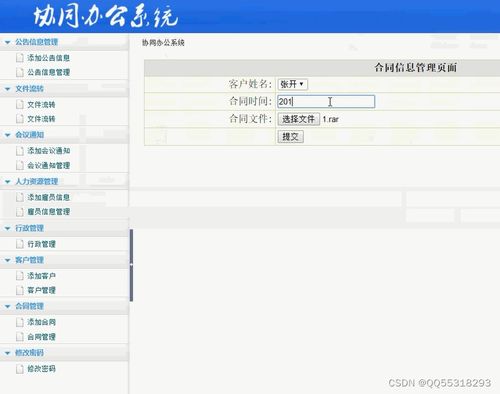
Task: Collapse the 人力资源管理 group arrow
Action: coord(7,182)
